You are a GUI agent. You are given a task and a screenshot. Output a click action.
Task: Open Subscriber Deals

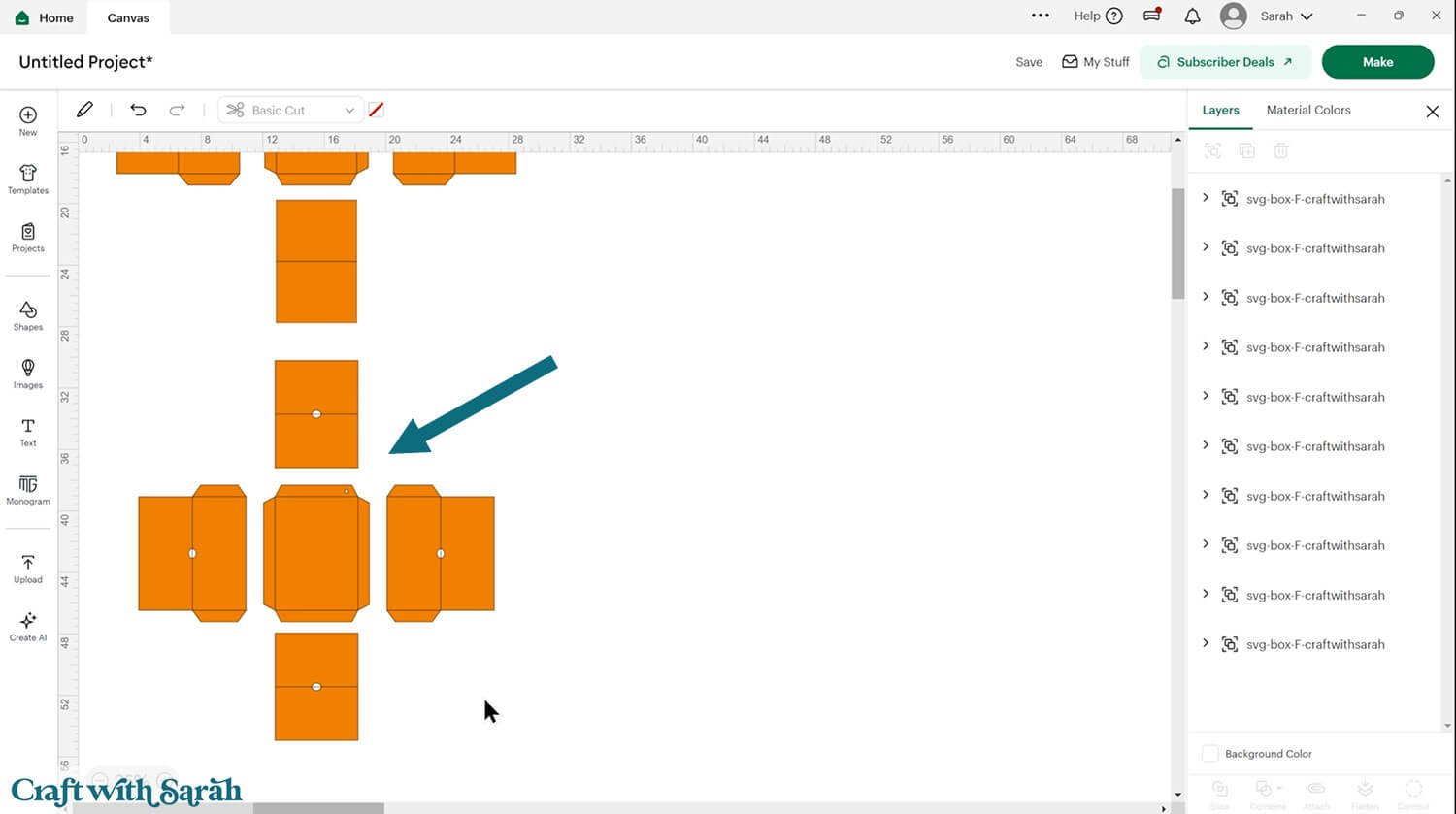pyautogui.click(x=1225, y=62)
